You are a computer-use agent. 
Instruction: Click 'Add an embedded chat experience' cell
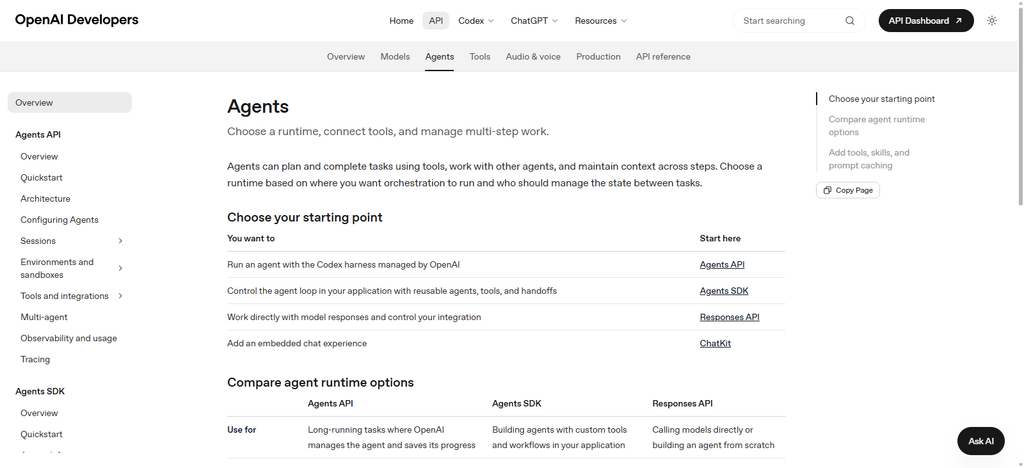[297, 343]
